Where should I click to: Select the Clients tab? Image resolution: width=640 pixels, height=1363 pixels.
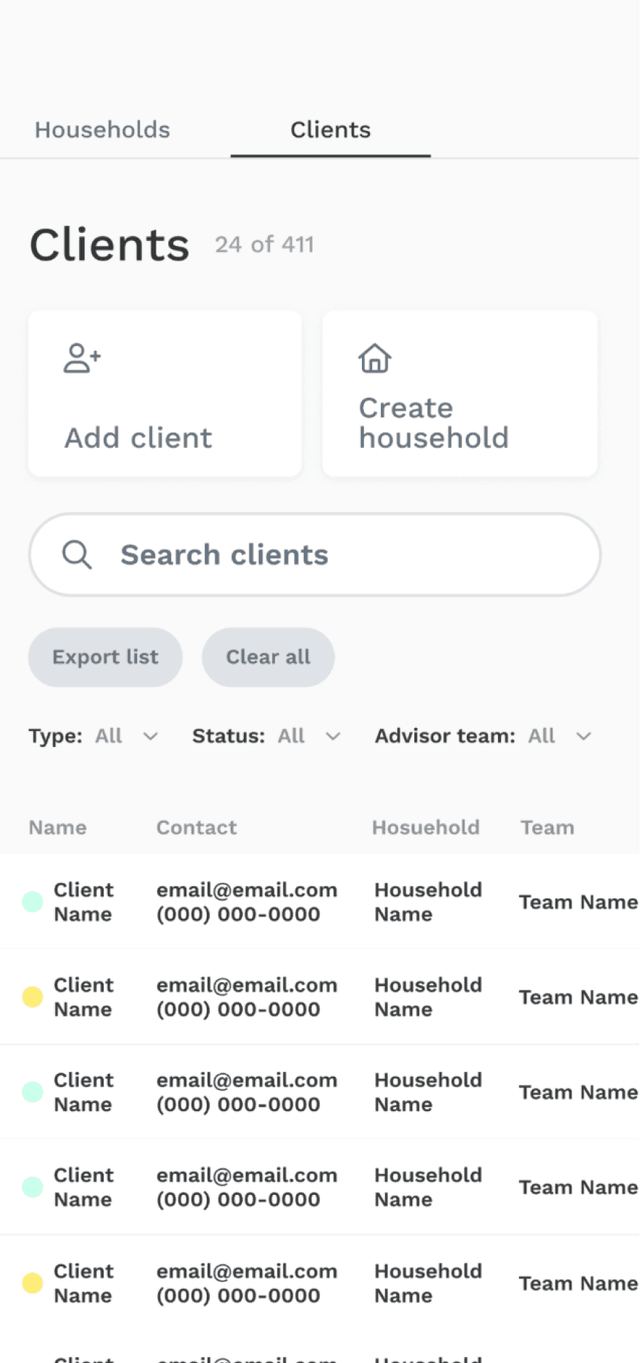pos(330,130)
